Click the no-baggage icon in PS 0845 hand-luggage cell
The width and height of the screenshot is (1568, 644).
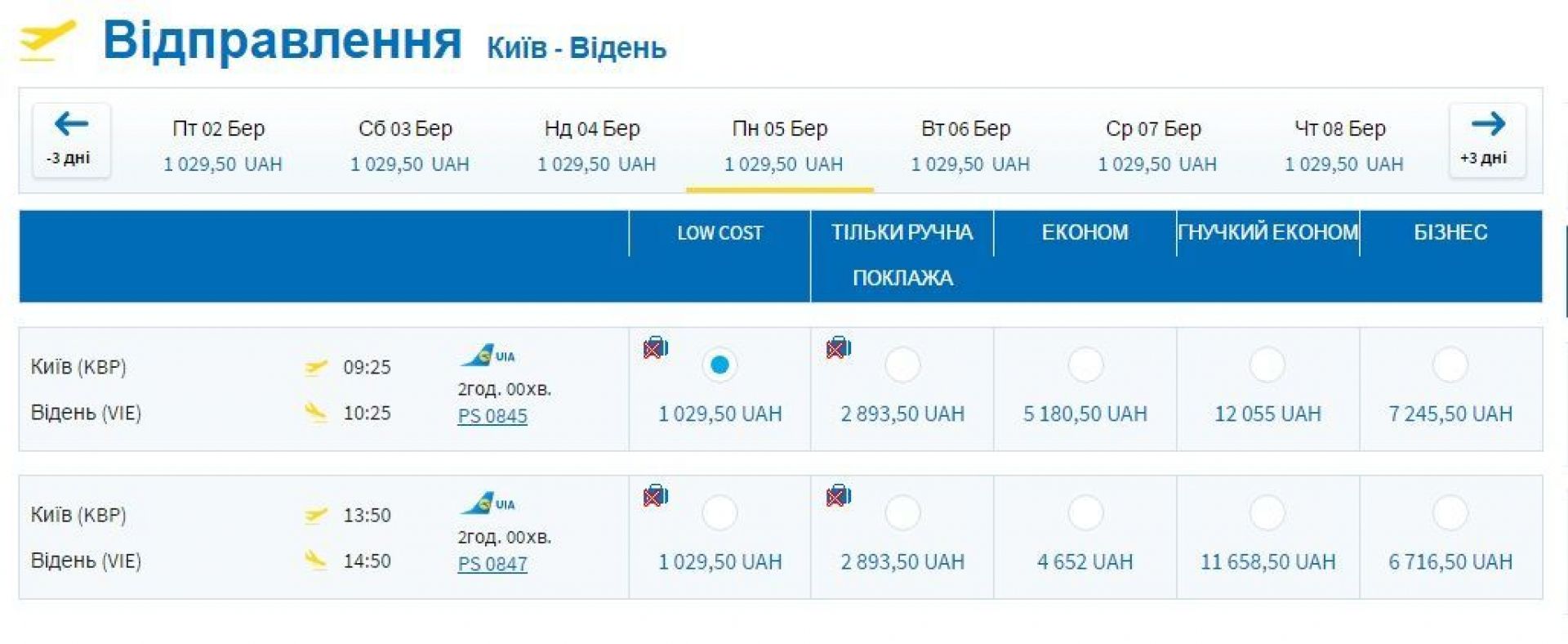(x=838, y=348)
